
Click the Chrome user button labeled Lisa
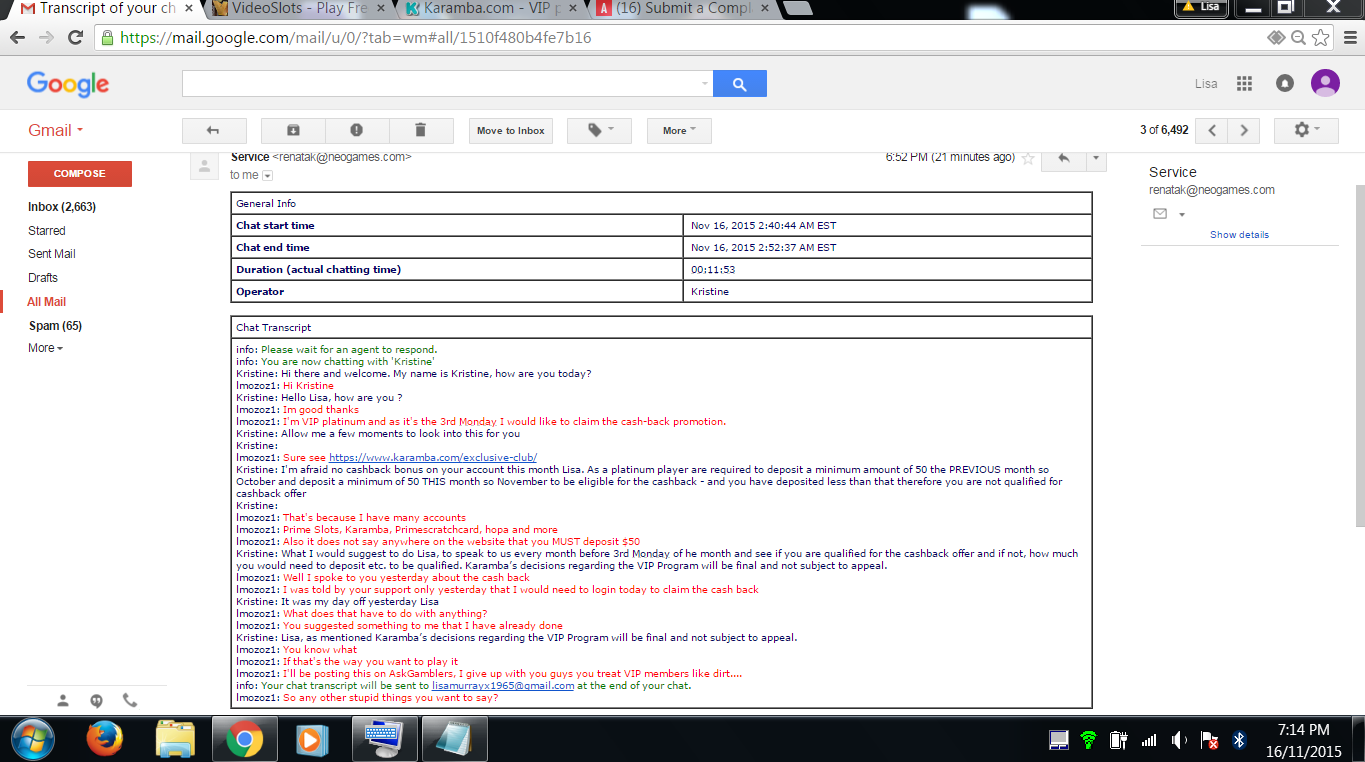1201,7
